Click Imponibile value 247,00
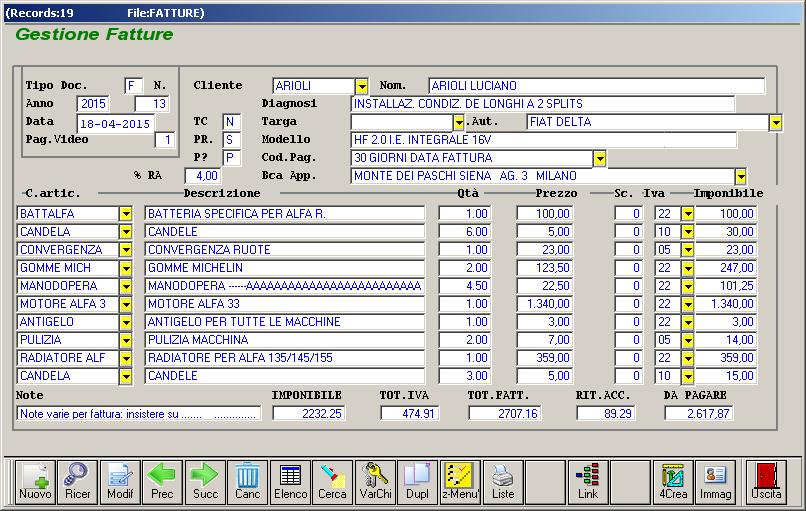This screenshot has width=806, height=511. tap(726, 268)
